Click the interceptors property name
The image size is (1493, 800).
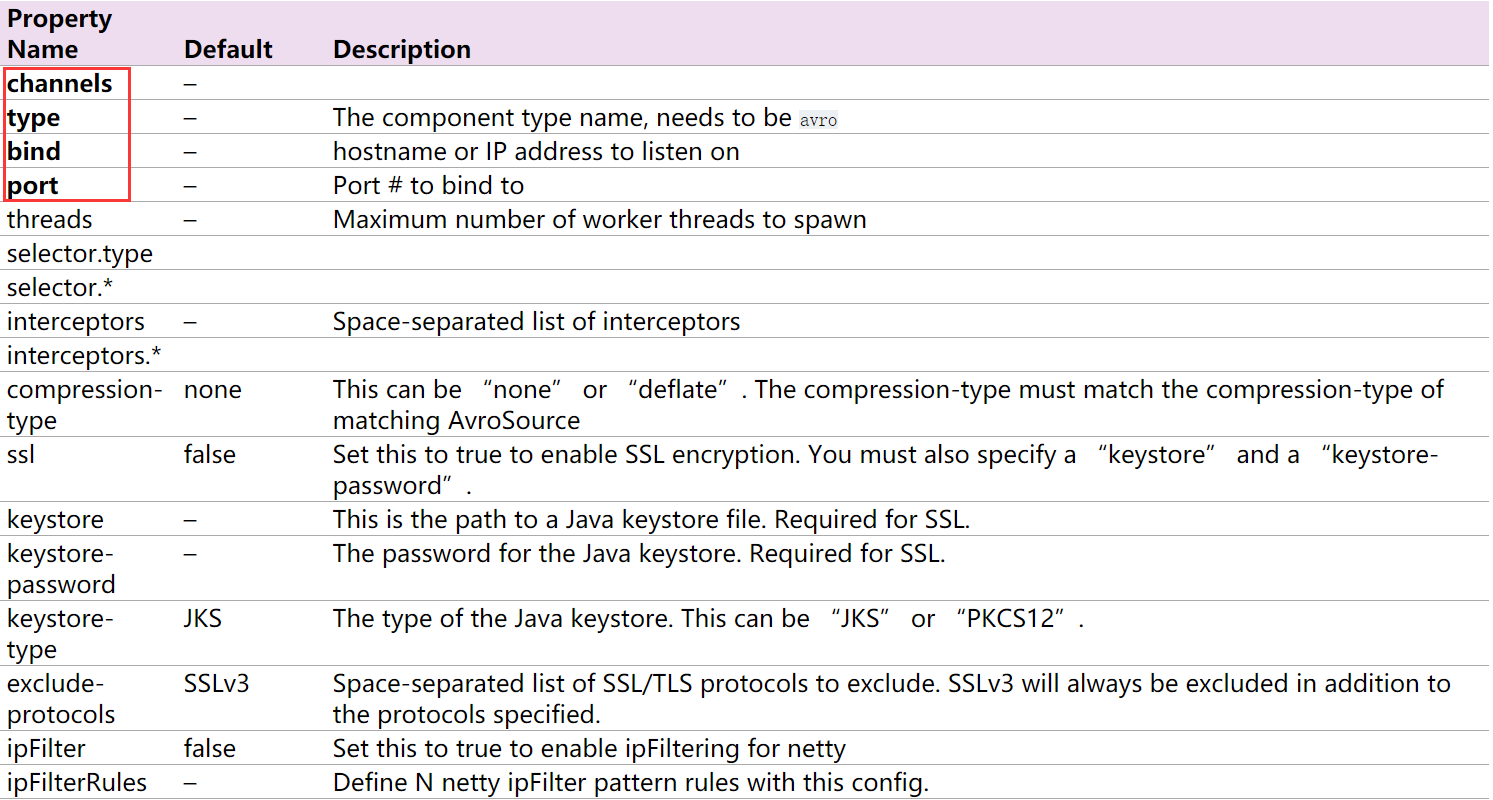[x=75, y=321]
